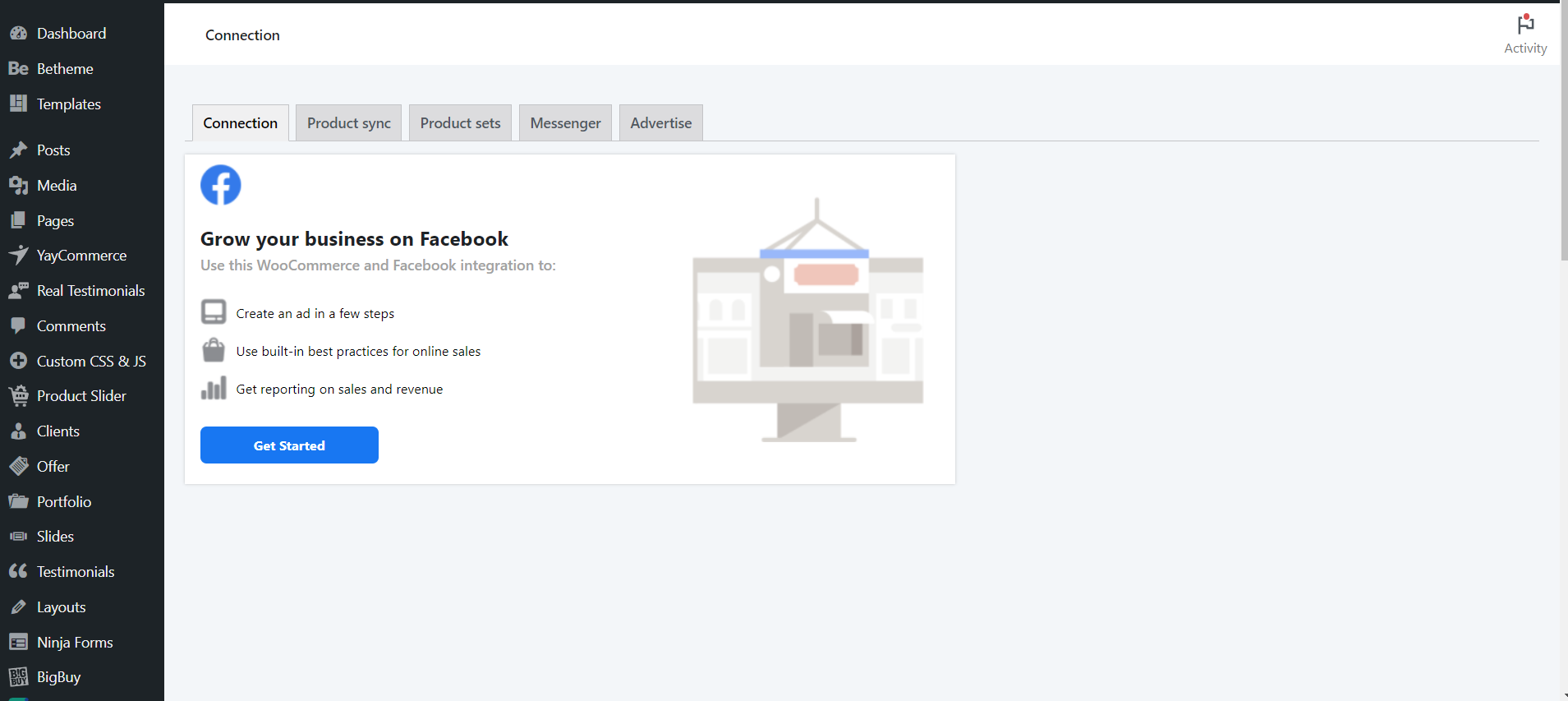Switch to the Connection tab
The image size is (1568, 701).
pos(241,122)
